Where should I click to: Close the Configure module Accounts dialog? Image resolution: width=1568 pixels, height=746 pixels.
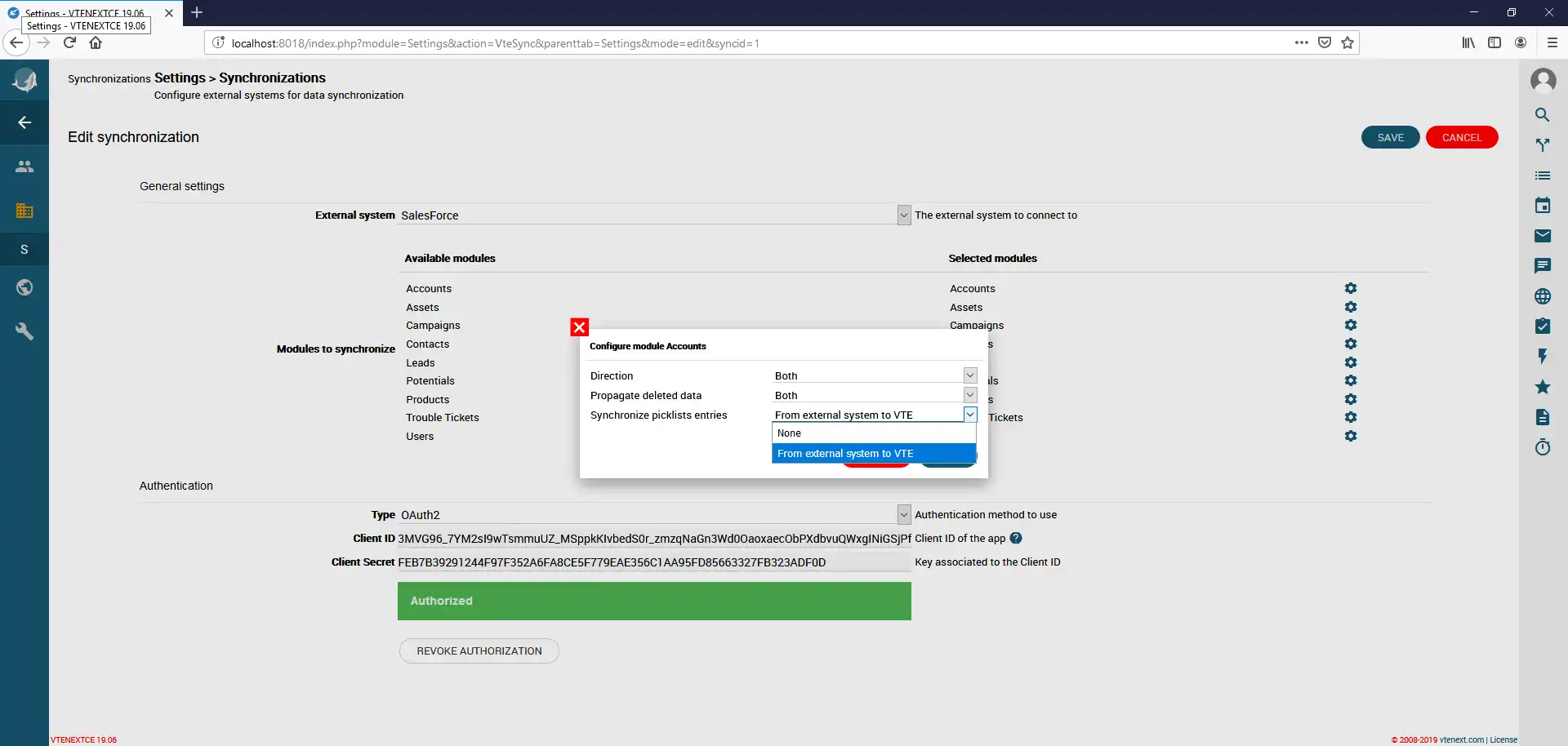pos(580,327)
